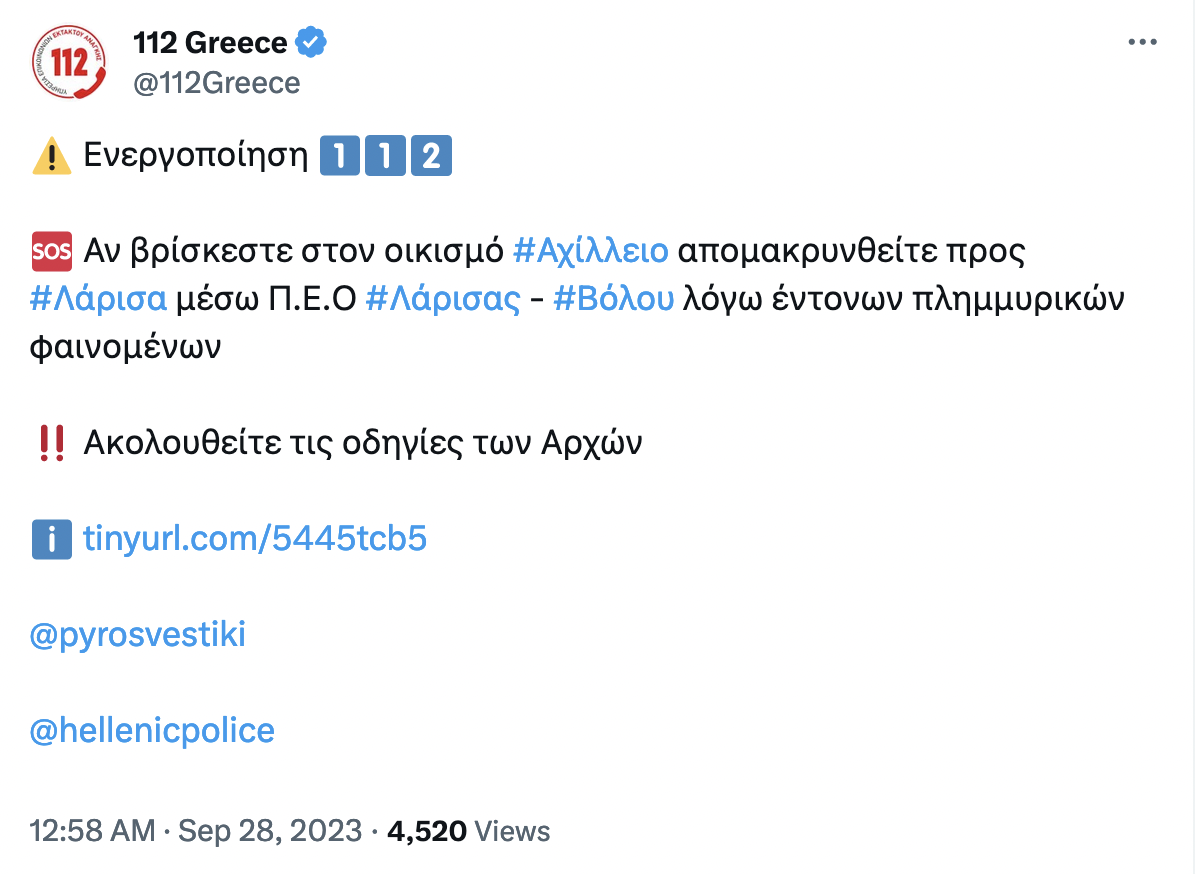Open the three-dot more options menu
1195x874 pixels.
click(1142, 43)
